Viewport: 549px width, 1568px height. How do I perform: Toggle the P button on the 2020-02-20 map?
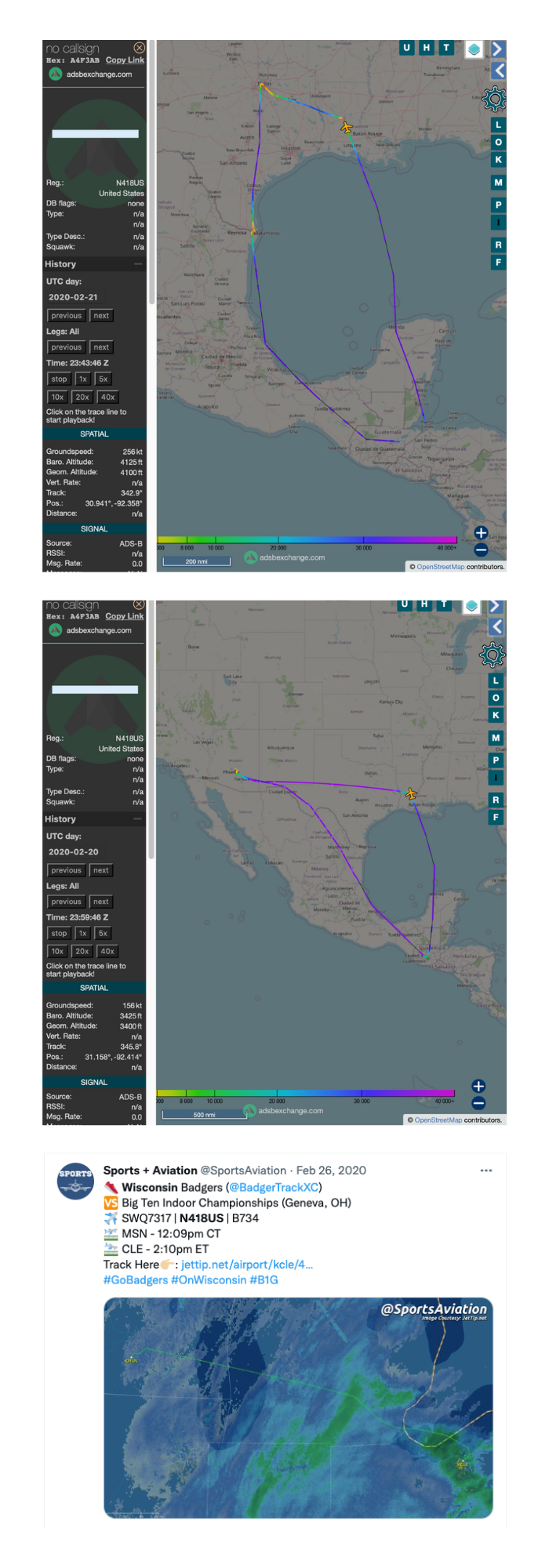point(496,760)
